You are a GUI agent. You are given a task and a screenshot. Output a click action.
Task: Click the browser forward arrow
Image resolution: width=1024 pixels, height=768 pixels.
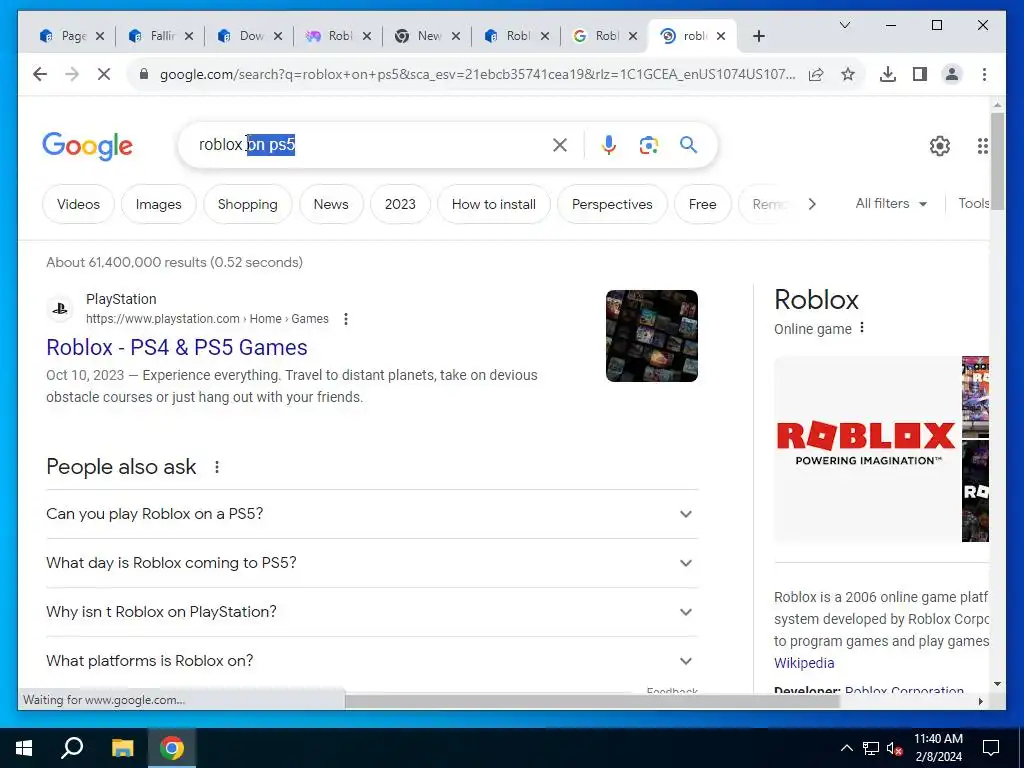(x=72, y=74)
